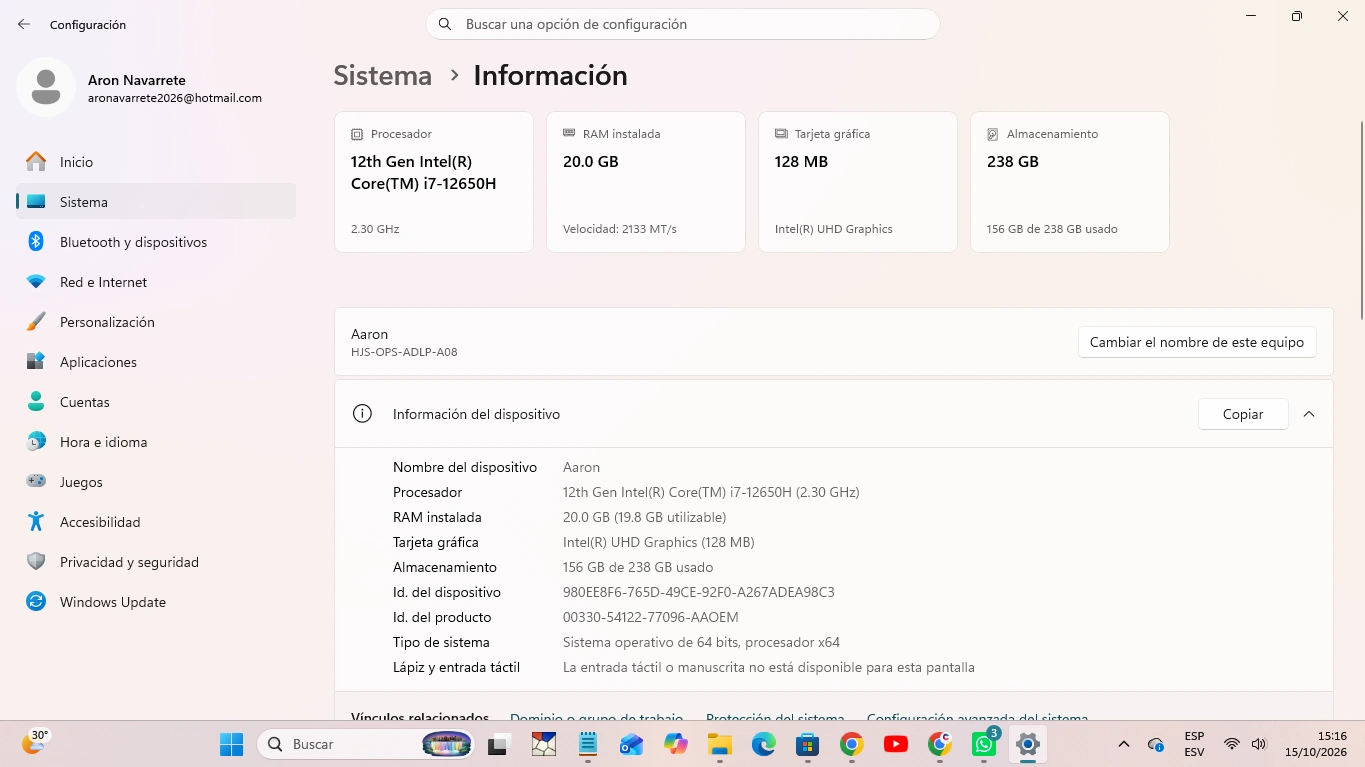
Task: Click Cambiar el nombre de este equipo
Action: [1197, 342]
